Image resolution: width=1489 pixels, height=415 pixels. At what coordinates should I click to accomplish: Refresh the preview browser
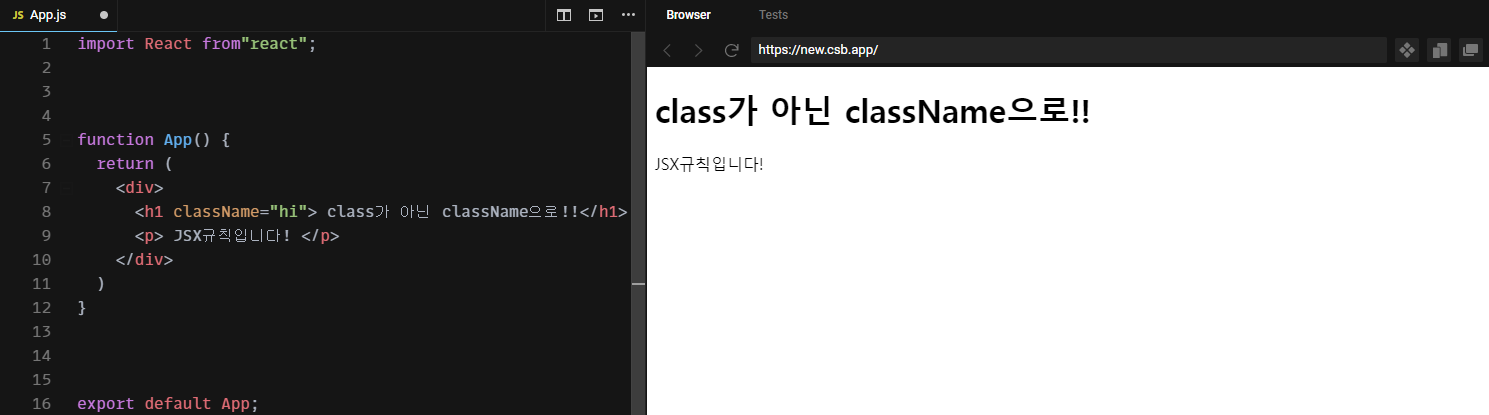click(731, 50)
